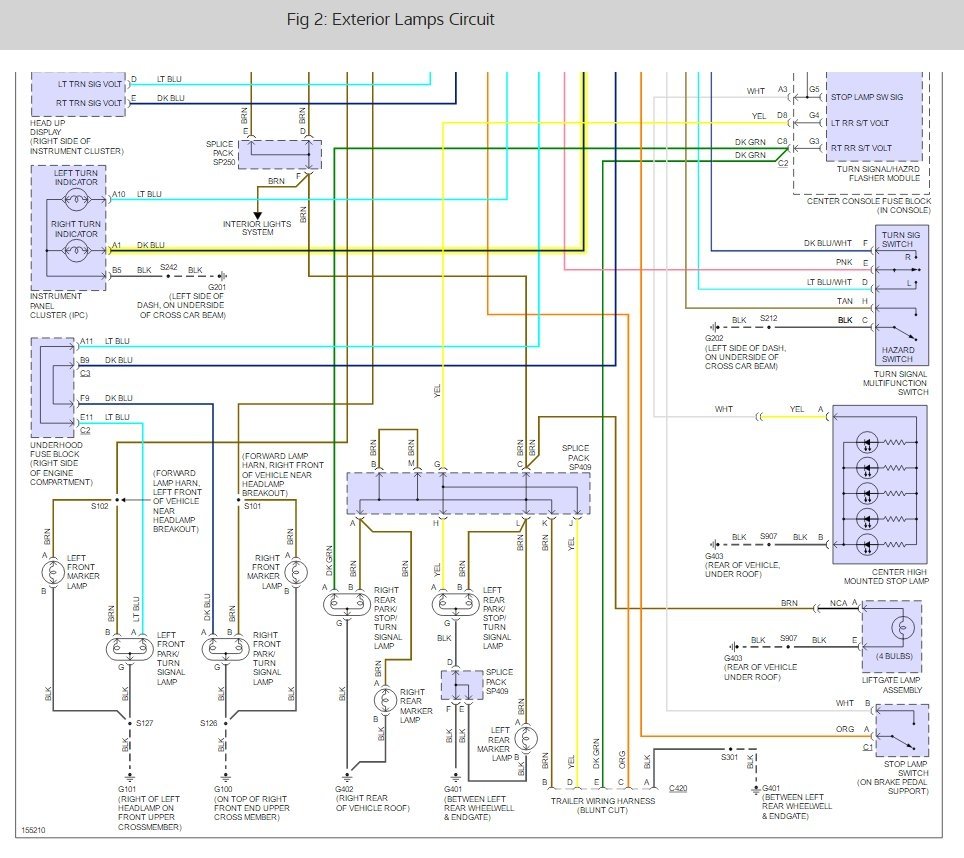The width and height of the screenshot is (964, 858).
Task: Click the G201 ground symbol
Action: [222, 276]
